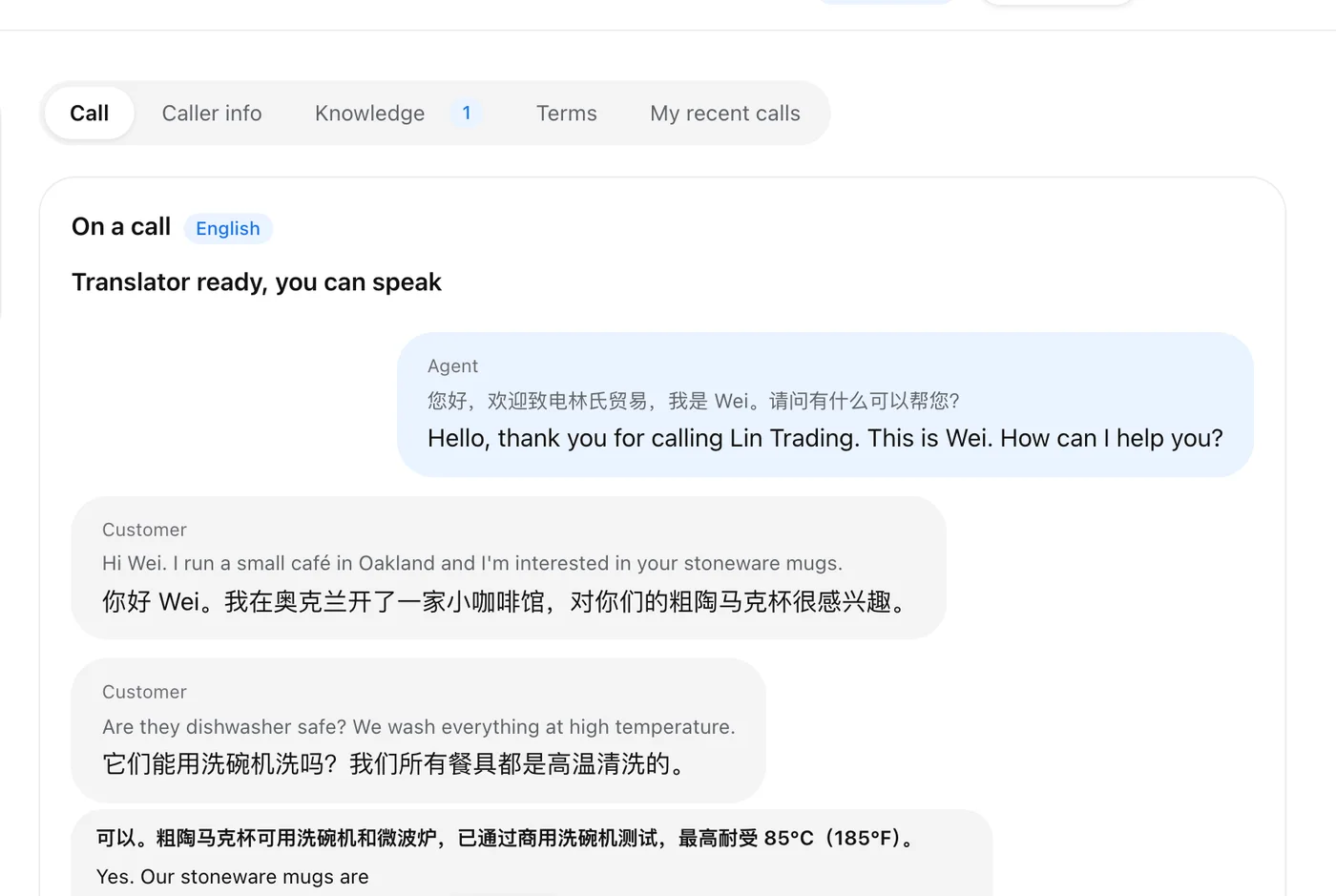Screen dimensions: 1336x896
Task: Open the Knowledge tab
Action: pos(369,114)
